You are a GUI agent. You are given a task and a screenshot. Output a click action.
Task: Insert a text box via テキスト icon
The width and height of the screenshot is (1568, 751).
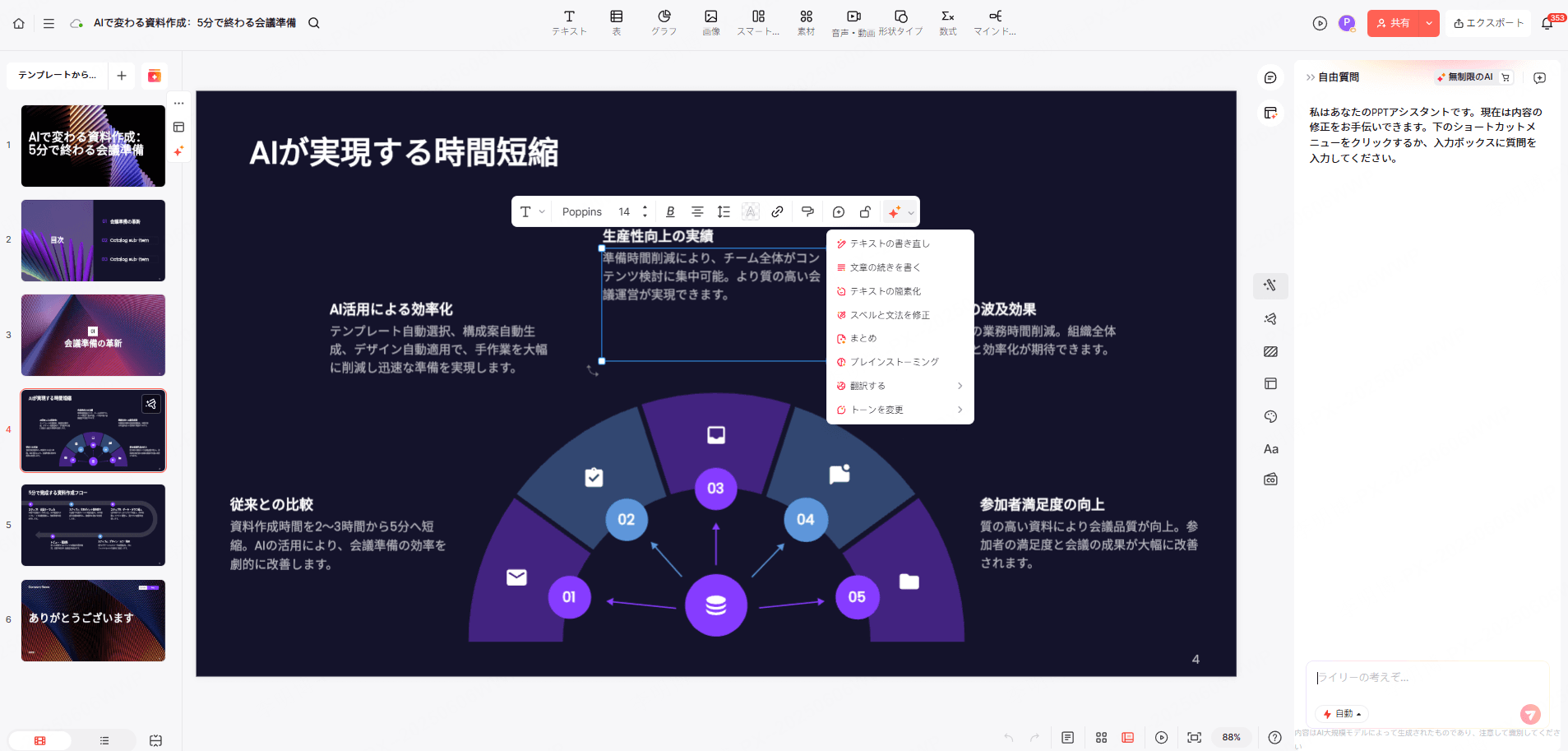click(568, 22)
